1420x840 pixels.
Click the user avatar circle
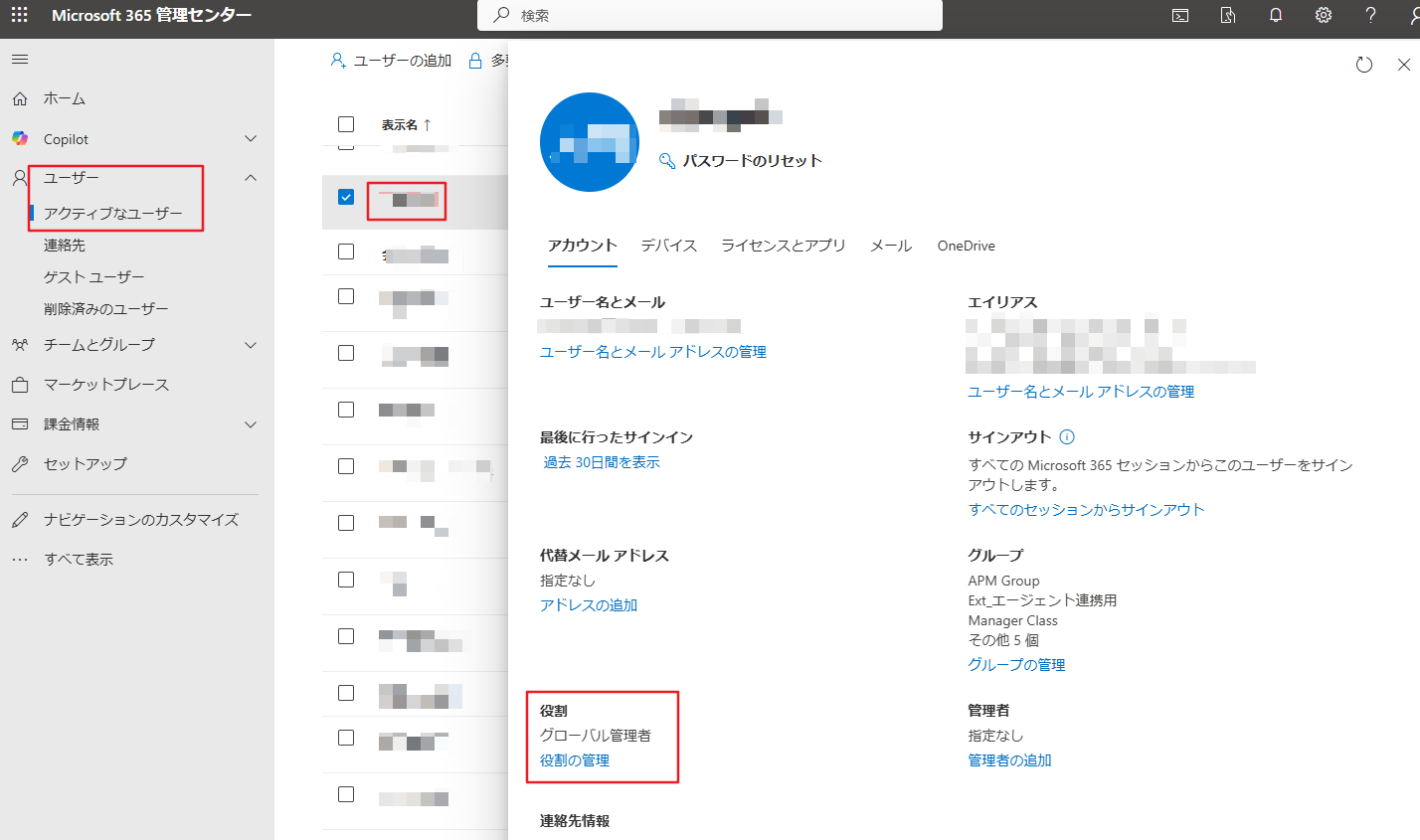590,142
